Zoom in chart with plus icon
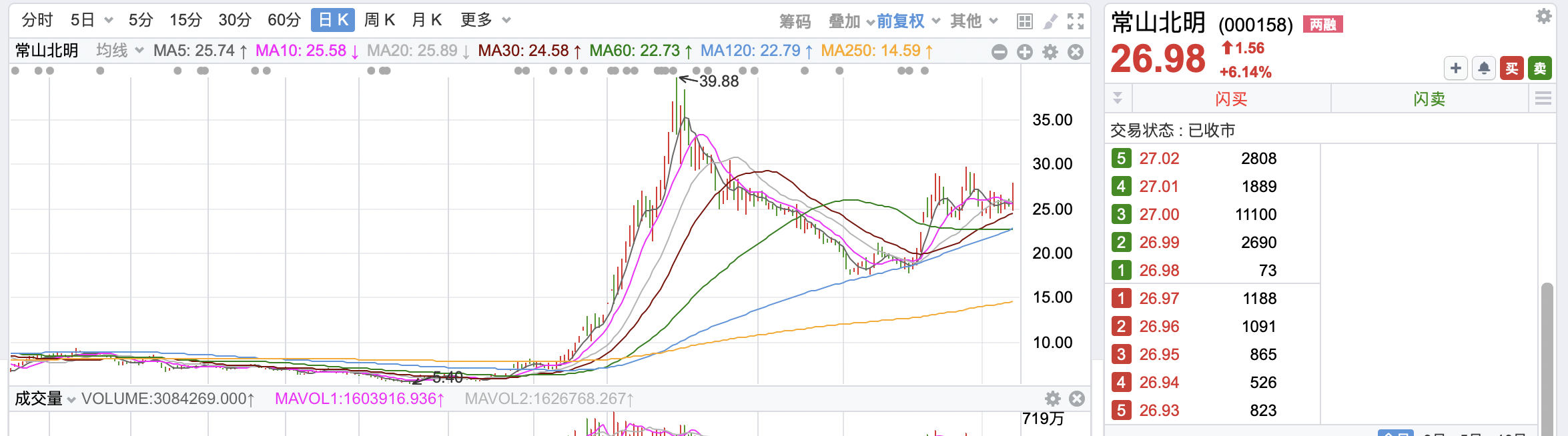The height and width of the screenshot is (436, 1568). pyautogui.click(x=1025, y=52)
